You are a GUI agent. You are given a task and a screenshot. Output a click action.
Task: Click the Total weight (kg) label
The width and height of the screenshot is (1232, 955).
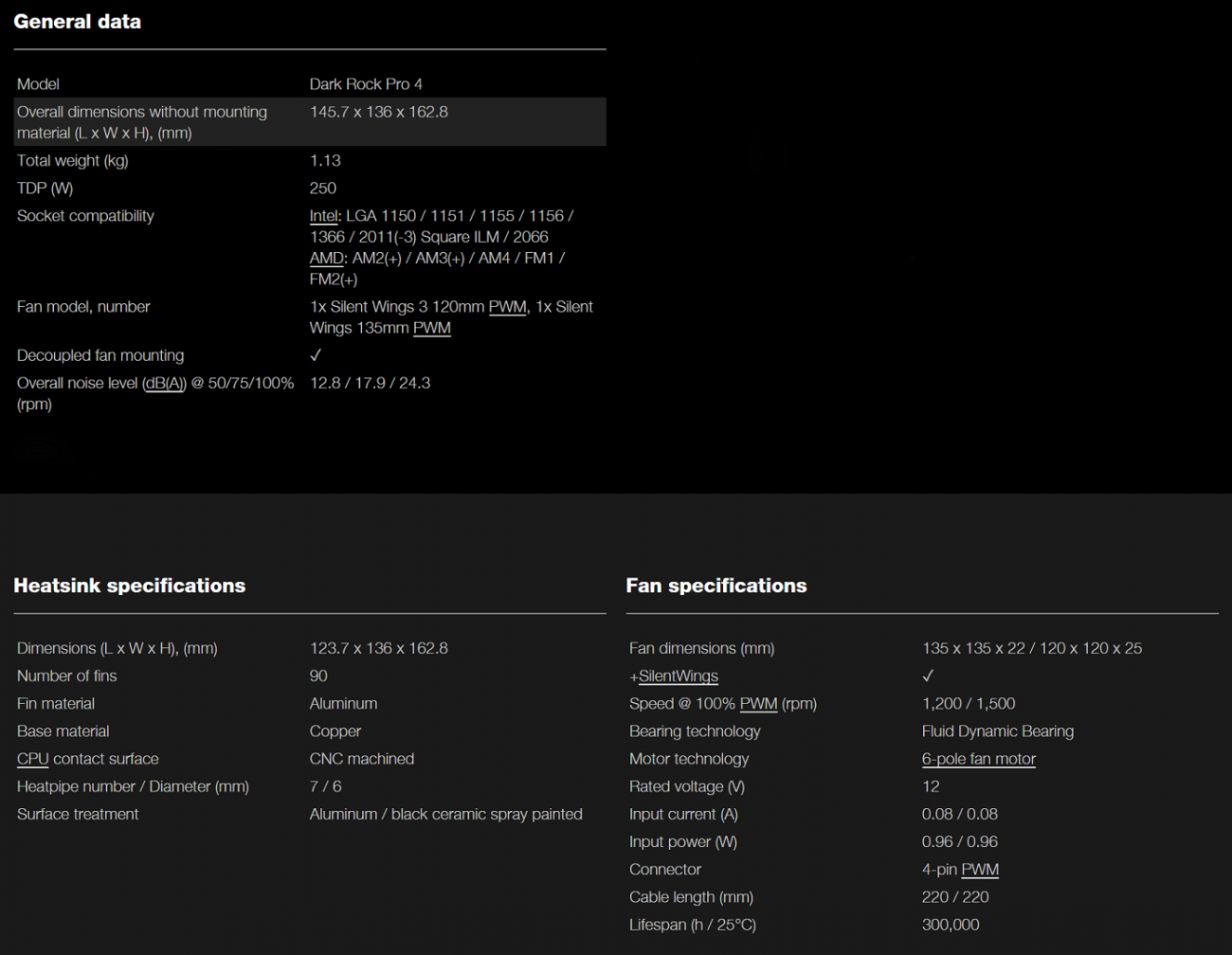pyautogui.click(x=72, y=161)
